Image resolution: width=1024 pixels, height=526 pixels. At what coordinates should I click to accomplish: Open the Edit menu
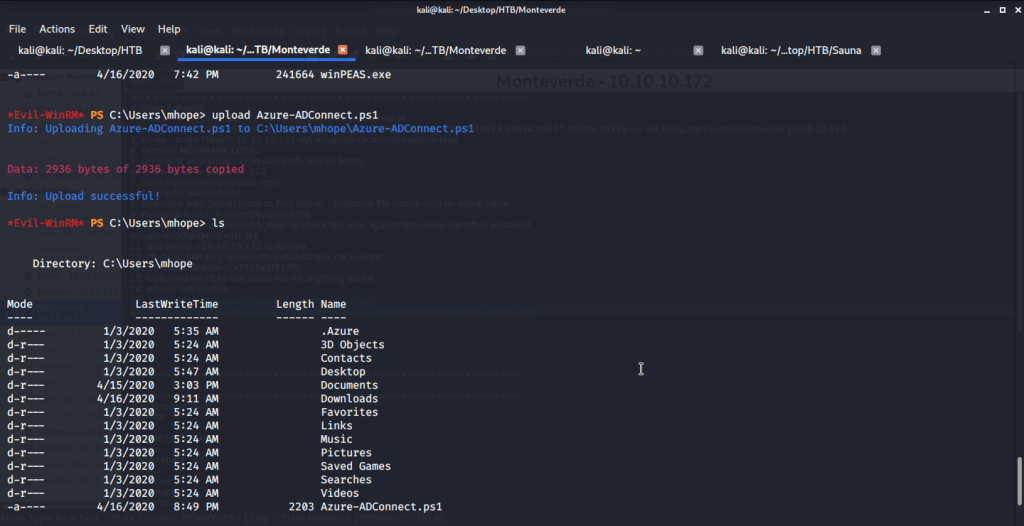tap(98, 29)
